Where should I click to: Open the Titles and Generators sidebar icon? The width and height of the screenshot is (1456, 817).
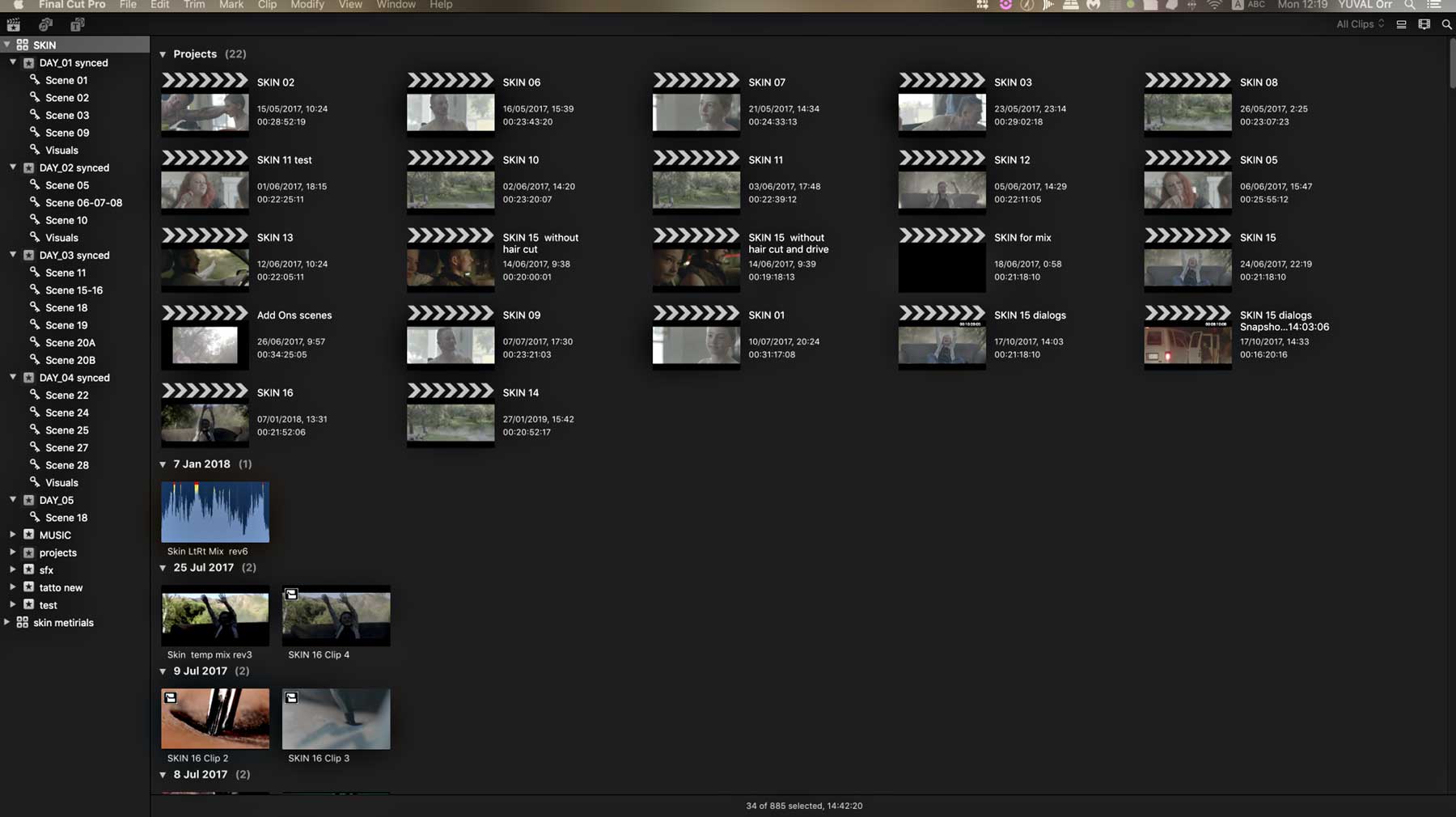tap(77, 24)
